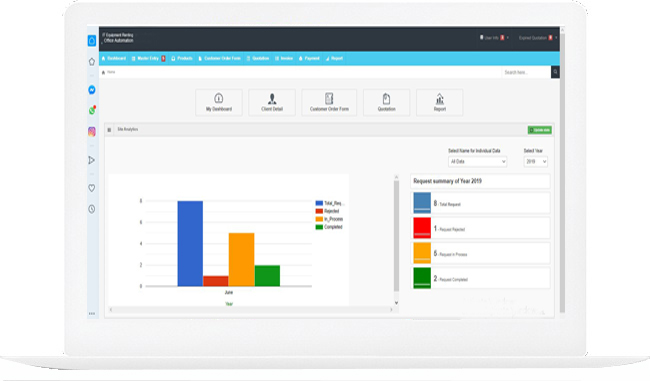Click the orange swatch beside Request in Process

pyautogui.click(x=422, y=253)
